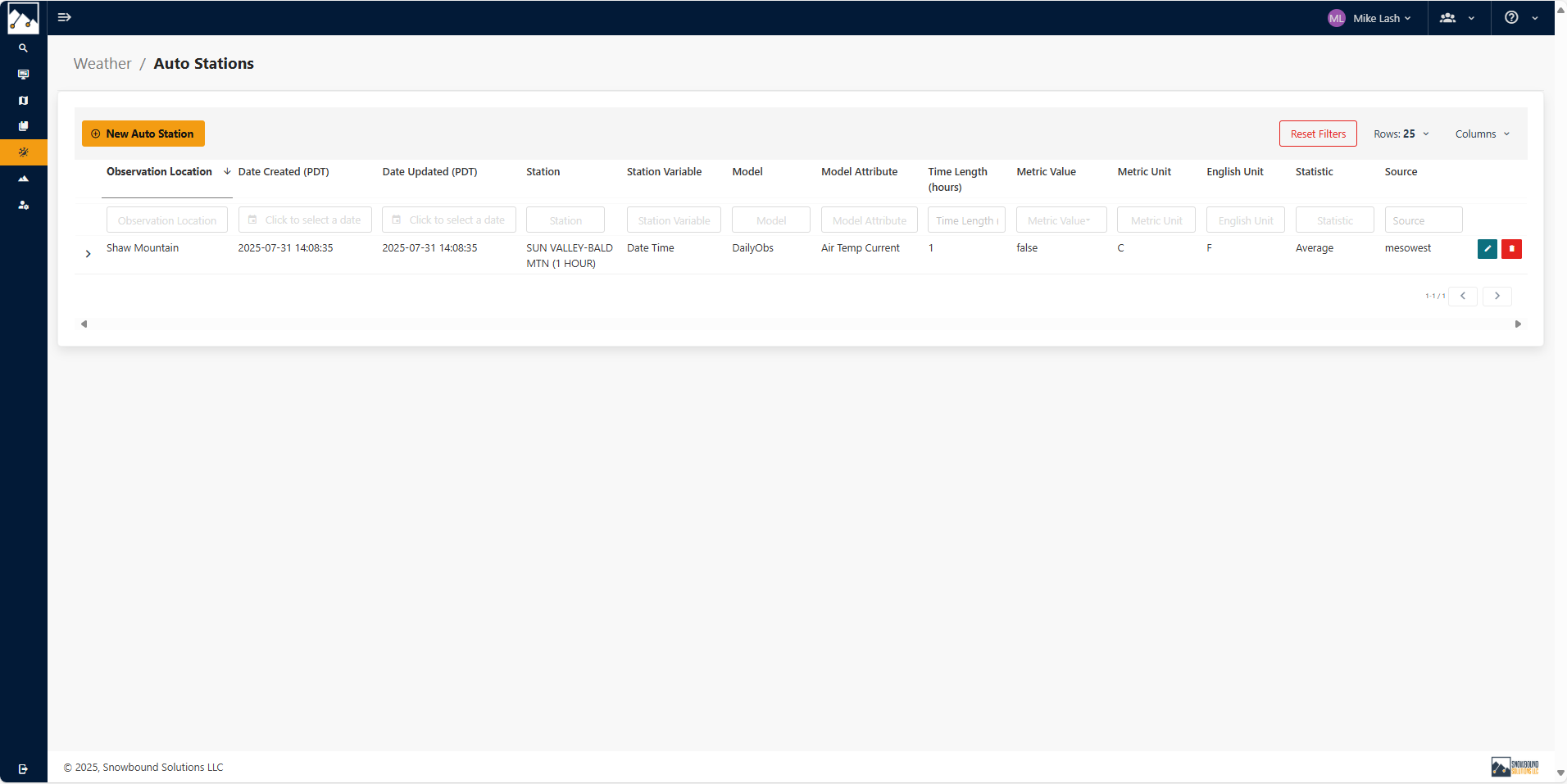Image resolution: width=1567 pixels, height=784 pixels.
Task: Focus the Observation Location filter field
Action: click(167, 220)
